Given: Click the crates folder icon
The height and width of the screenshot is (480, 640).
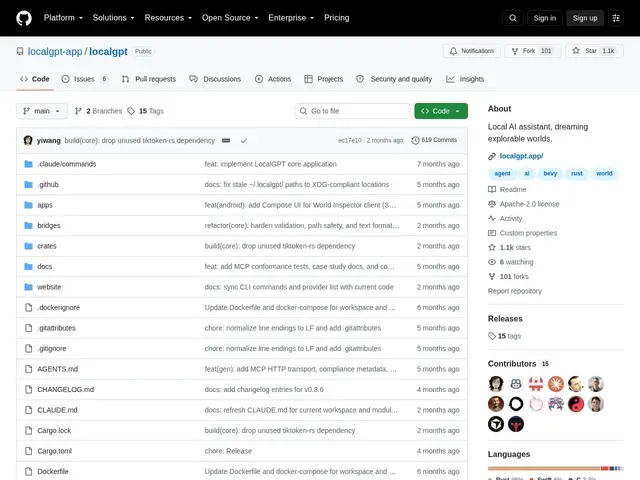Looking at the screenshot, I should 28,246.
